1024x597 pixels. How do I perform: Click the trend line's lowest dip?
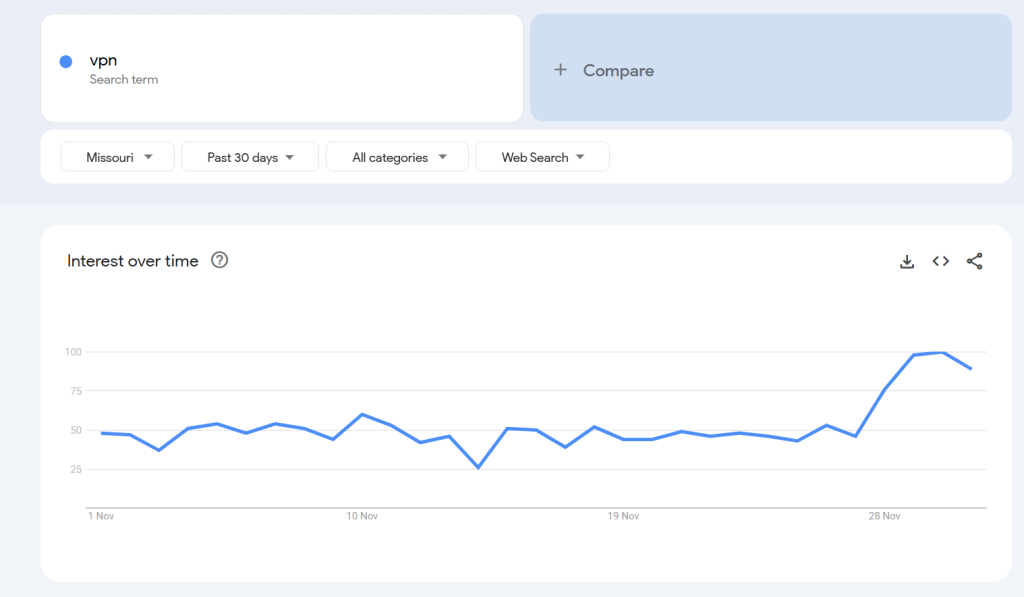pyautogui.click(x=478, y=467)
